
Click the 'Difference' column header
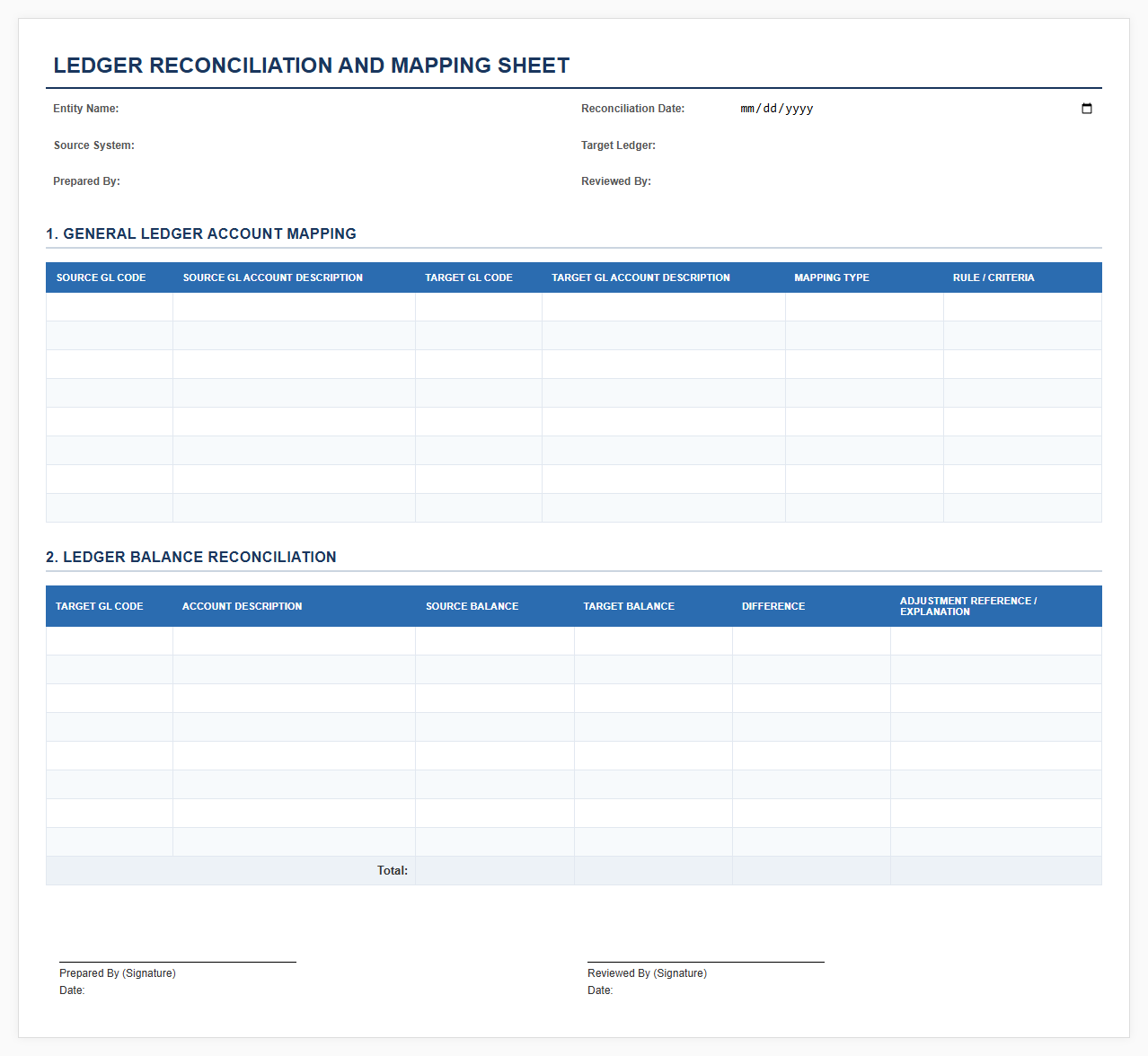(811, 606)
